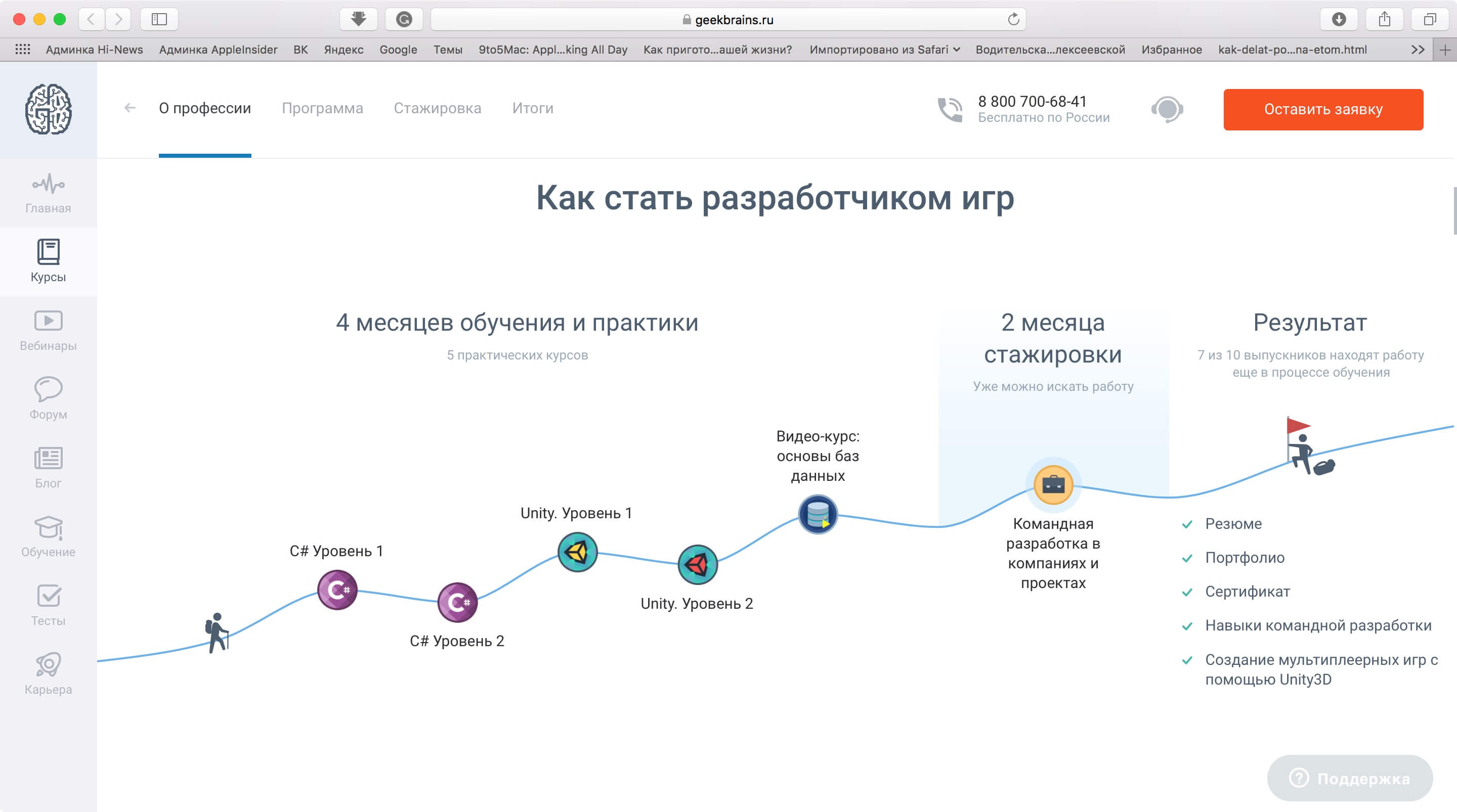This screenshot has width=1457, height=812.
Task: Open the bookmarks grid icon
Action: pos(23,49)
